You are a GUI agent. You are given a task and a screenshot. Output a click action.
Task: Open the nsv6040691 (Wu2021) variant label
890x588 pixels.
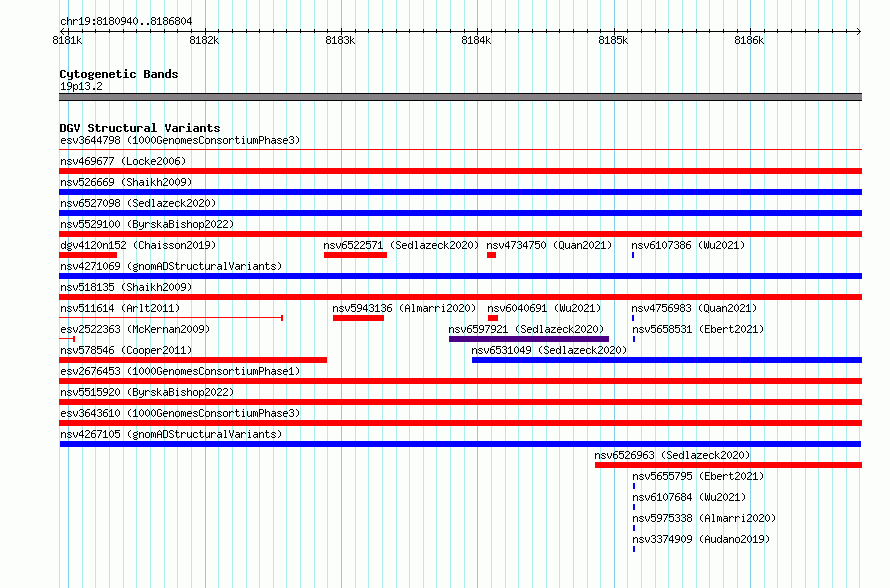544,308
